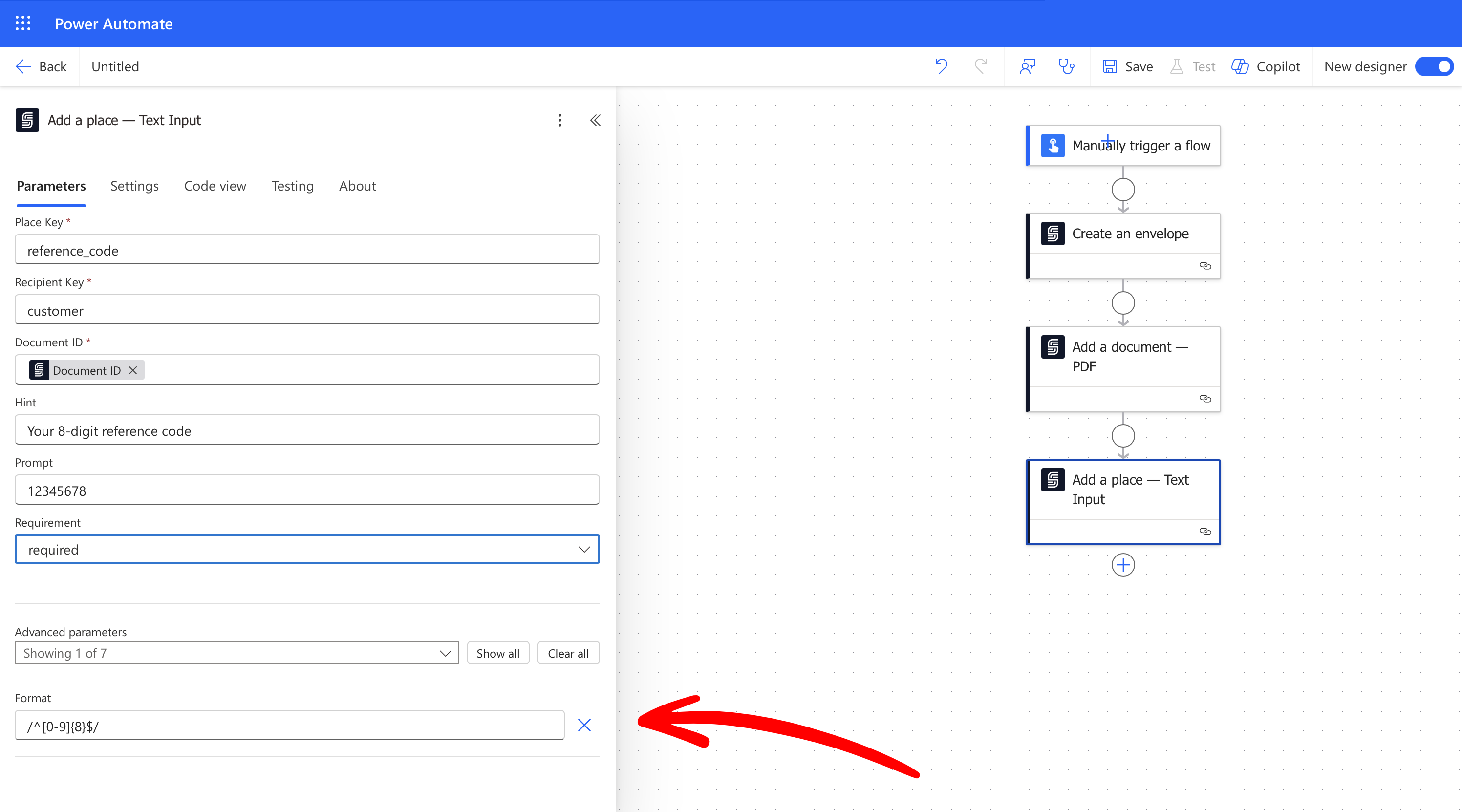The height and width of the screenshot is (812, 1462).
Task: Click the Undo arrow icon
Action: pyautogui.click(x=941, y=66)
